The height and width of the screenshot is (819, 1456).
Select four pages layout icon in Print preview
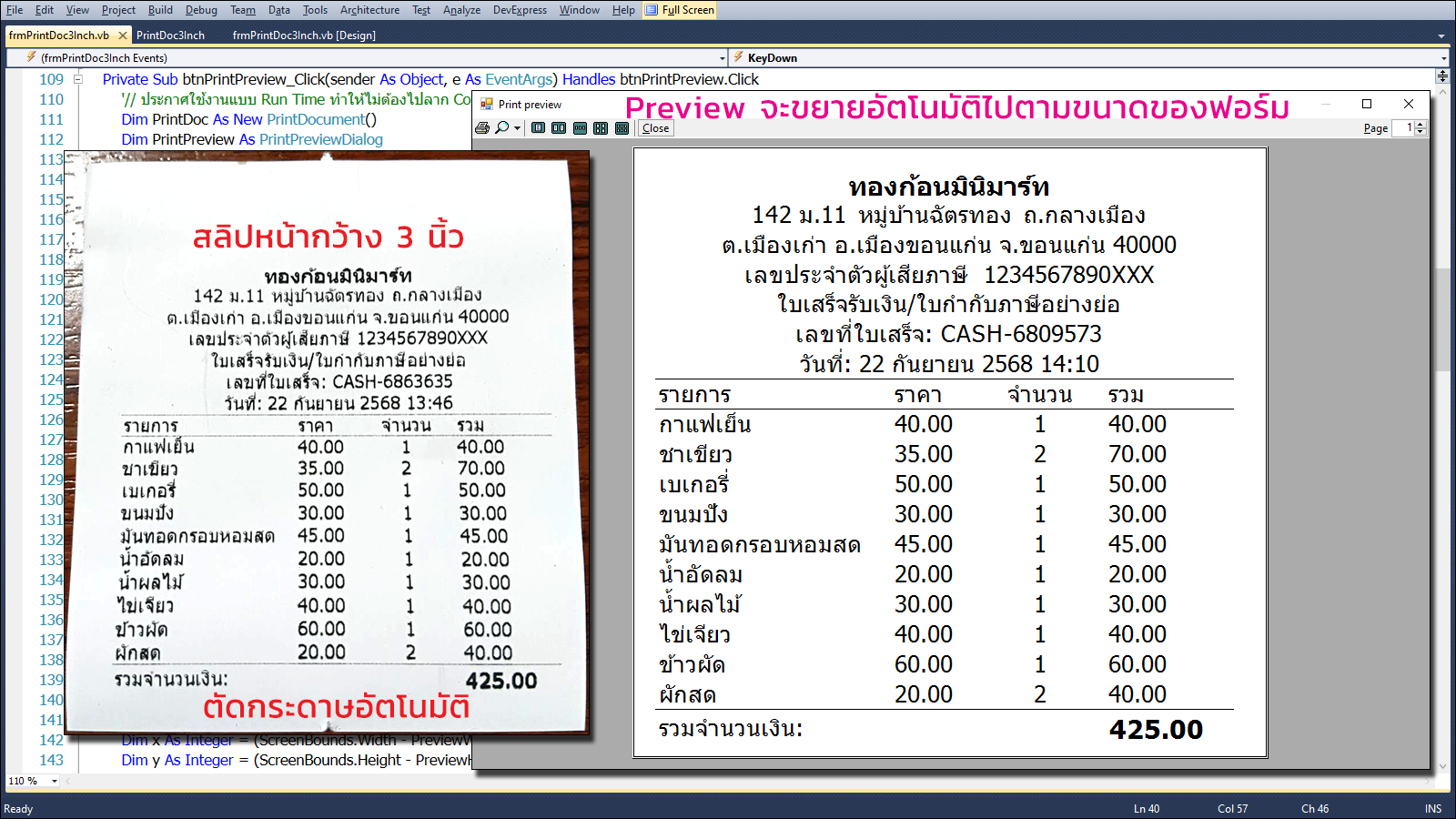[601, 128]
